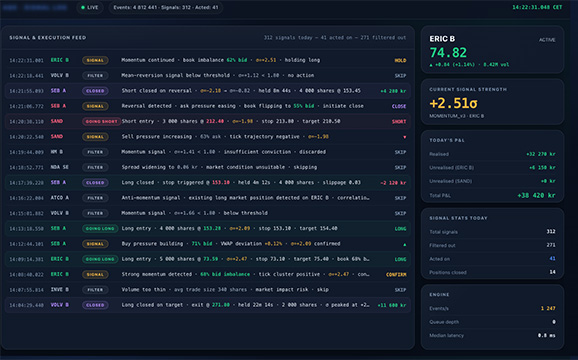Click the 14:22:31.048 CET clock
Image resolution: width=578 pixels, height=360 pixels.
point(537,7)
